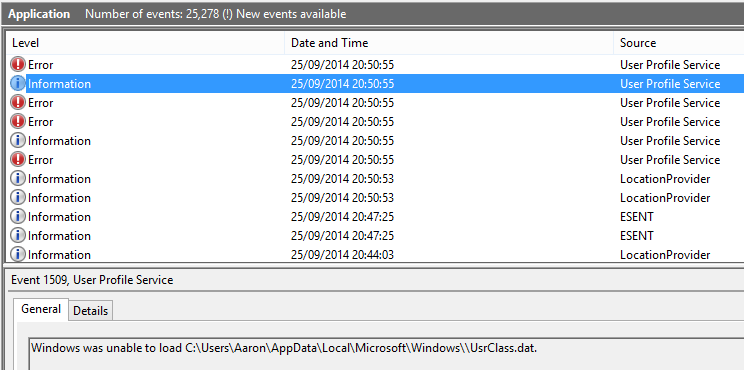The width and height of the screenshot is (744, 370).
Task: Select the sixth row Error at 20:50:55
Action: (375, 159)
